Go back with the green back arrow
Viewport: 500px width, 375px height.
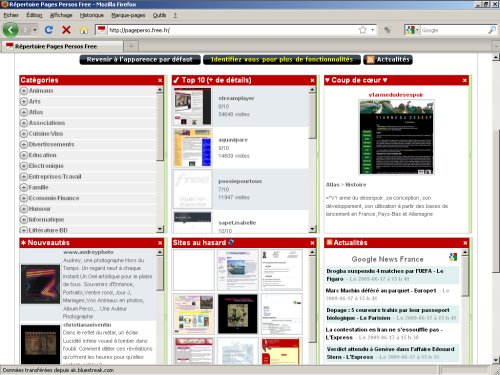(11, 30)
